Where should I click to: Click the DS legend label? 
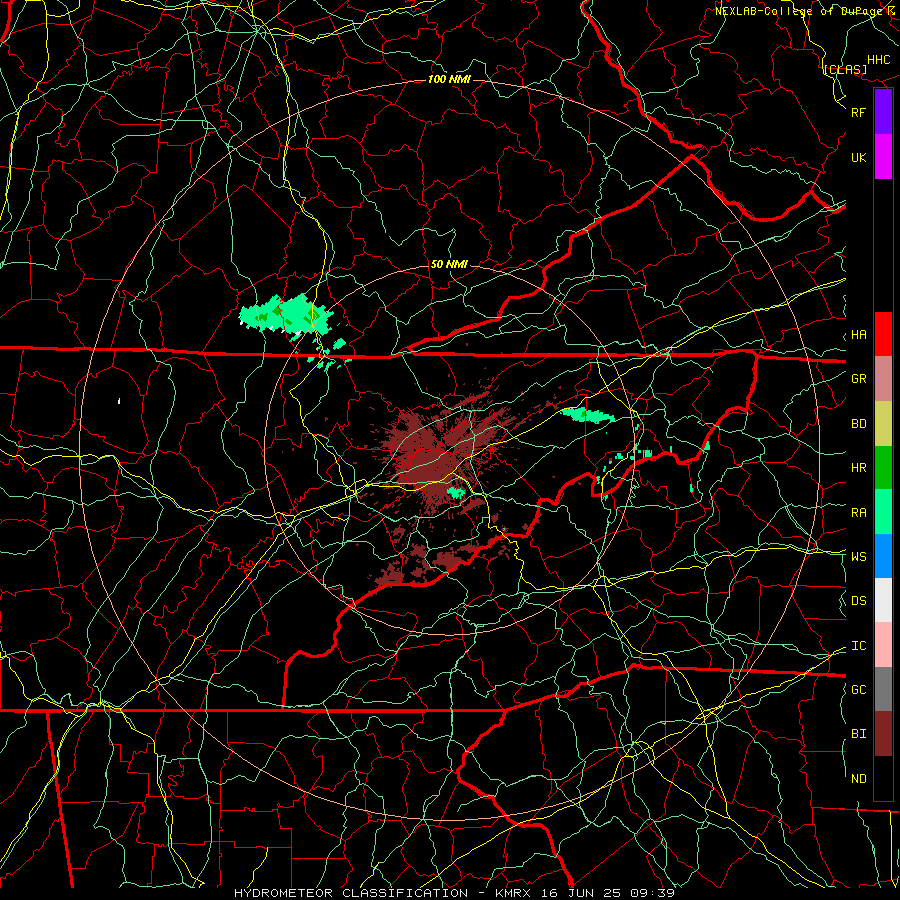[x=858, y=601]
